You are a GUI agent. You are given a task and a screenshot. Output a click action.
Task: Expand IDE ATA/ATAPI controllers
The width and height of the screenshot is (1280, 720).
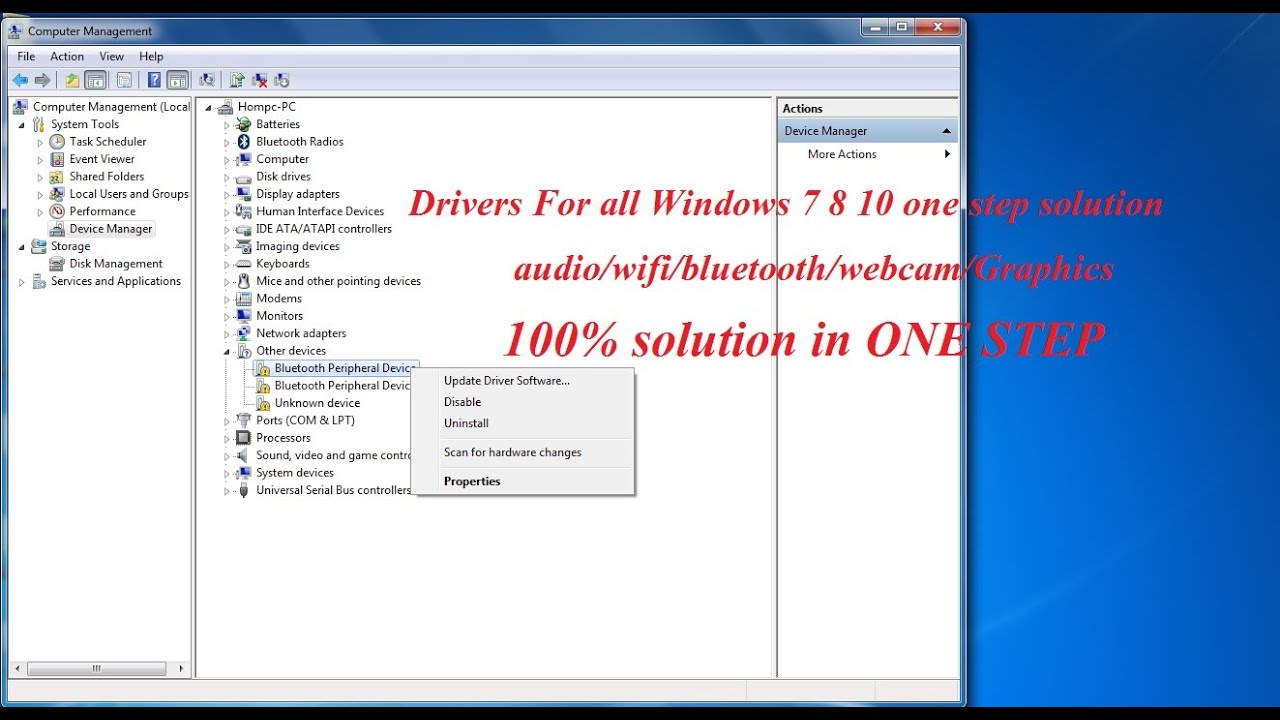pyautogui.click(x=227, y=229)
